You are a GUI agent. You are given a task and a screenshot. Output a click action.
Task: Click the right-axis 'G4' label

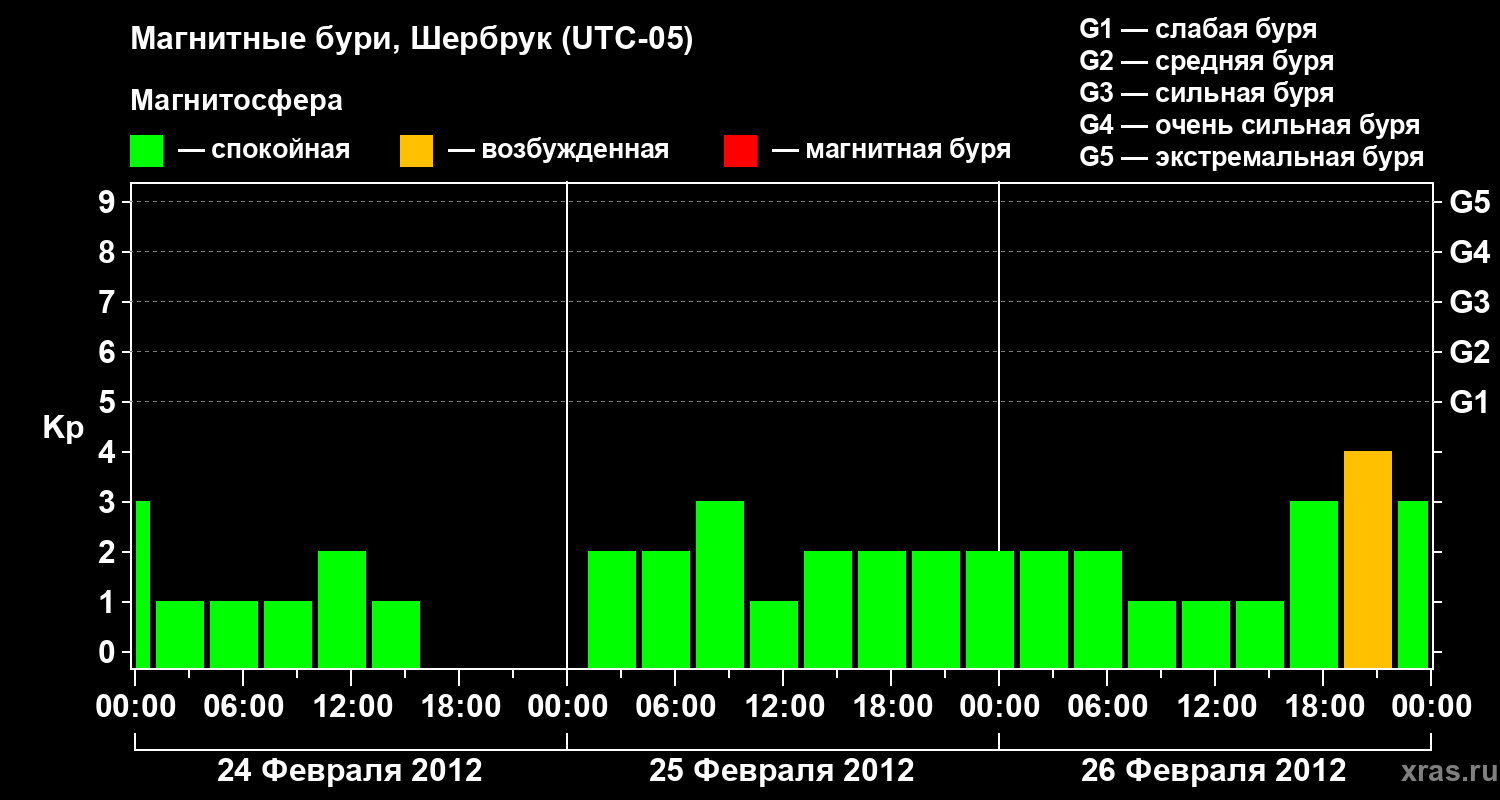pos(1469,252)
